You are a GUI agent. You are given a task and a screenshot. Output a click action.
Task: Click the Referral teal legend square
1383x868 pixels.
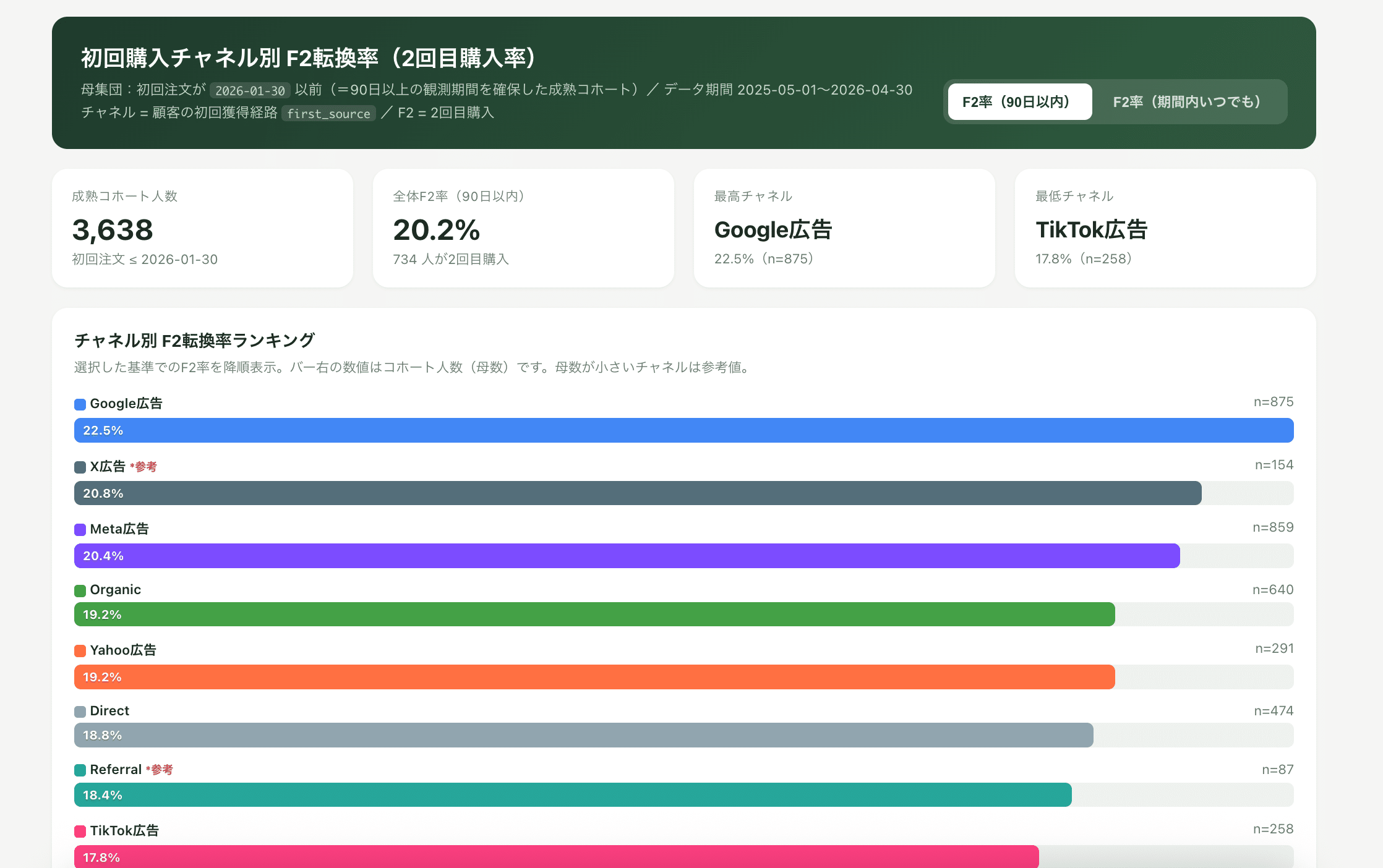tap(80, 770)
